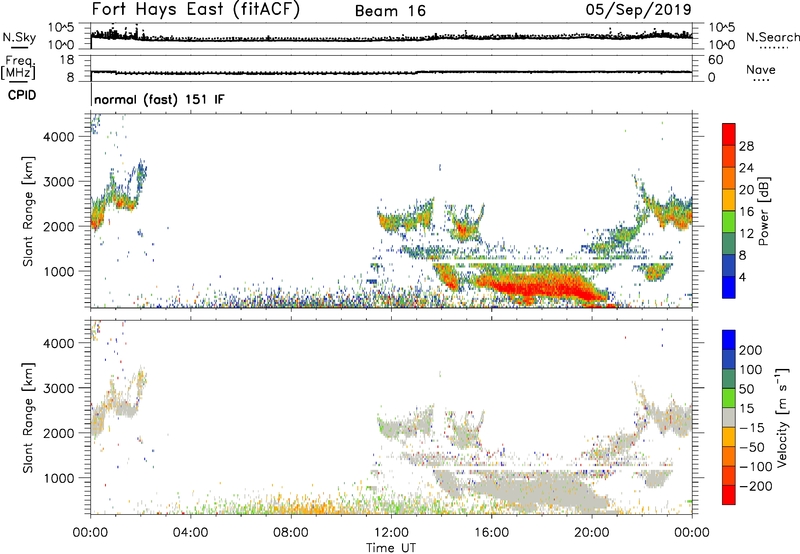Click the 'Freq. [MHz]' label
This screenshot has width=800, height=554.
(x=19, y=68)
